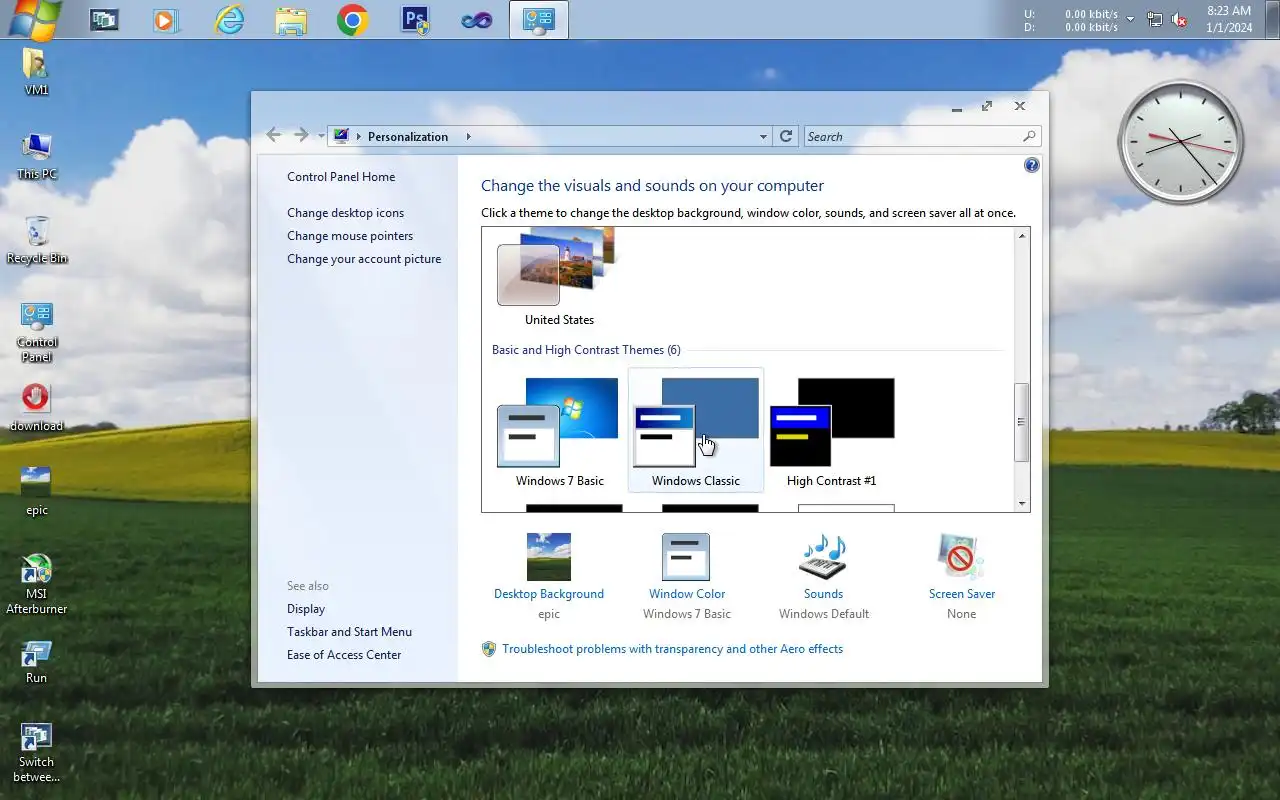Refresh the Personalization window
Screen dimensions: 1280x800
coord(786,136)
